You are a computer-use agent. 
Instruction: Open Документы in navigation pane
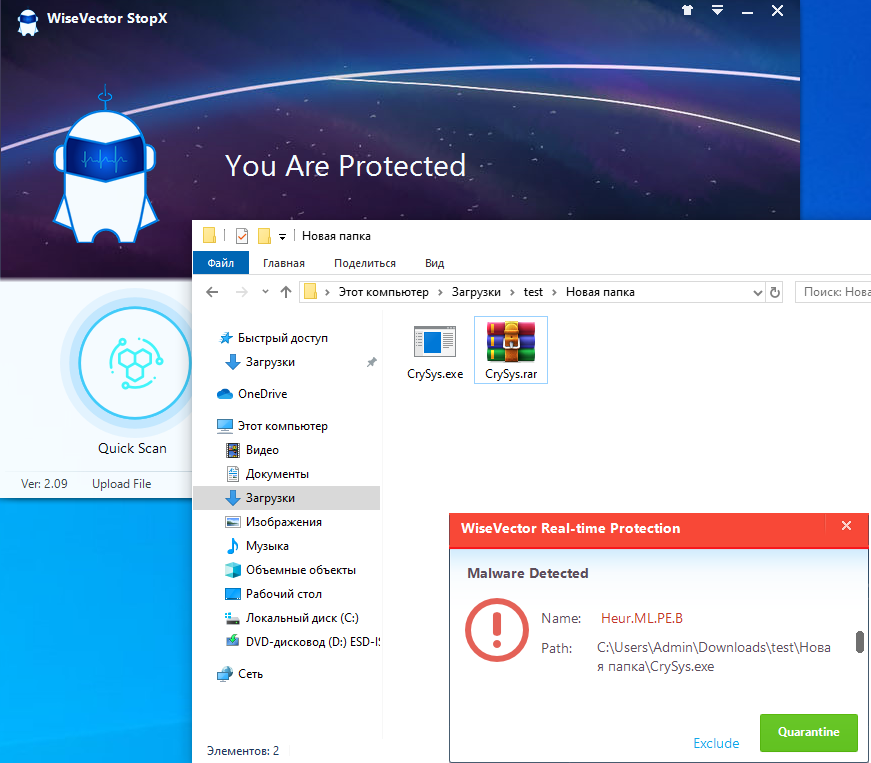point(277,474)
